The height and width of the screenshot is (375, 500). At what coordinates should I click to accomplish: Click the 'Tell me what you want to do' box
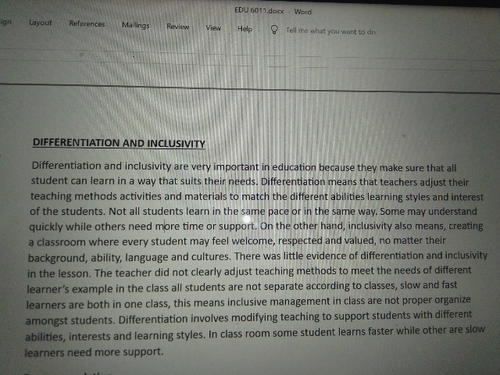pos(331,32)
